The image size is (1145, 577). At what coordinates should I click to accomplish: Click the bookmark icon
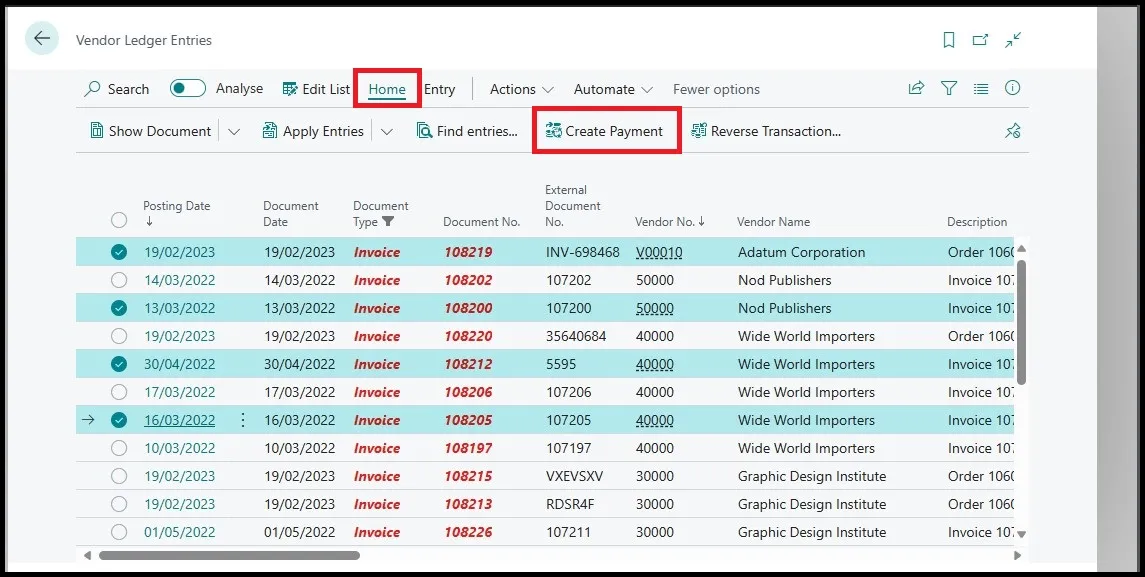pos(949,40)
